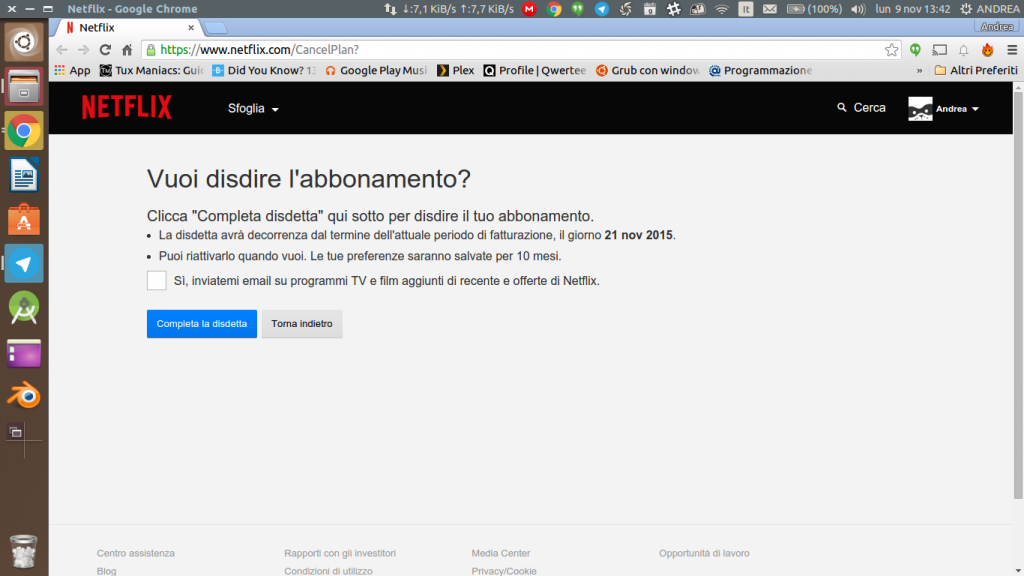1024x576 pixels.
Task: Expand the Andrea account dropdown arrow
Action: coord(975,109)
